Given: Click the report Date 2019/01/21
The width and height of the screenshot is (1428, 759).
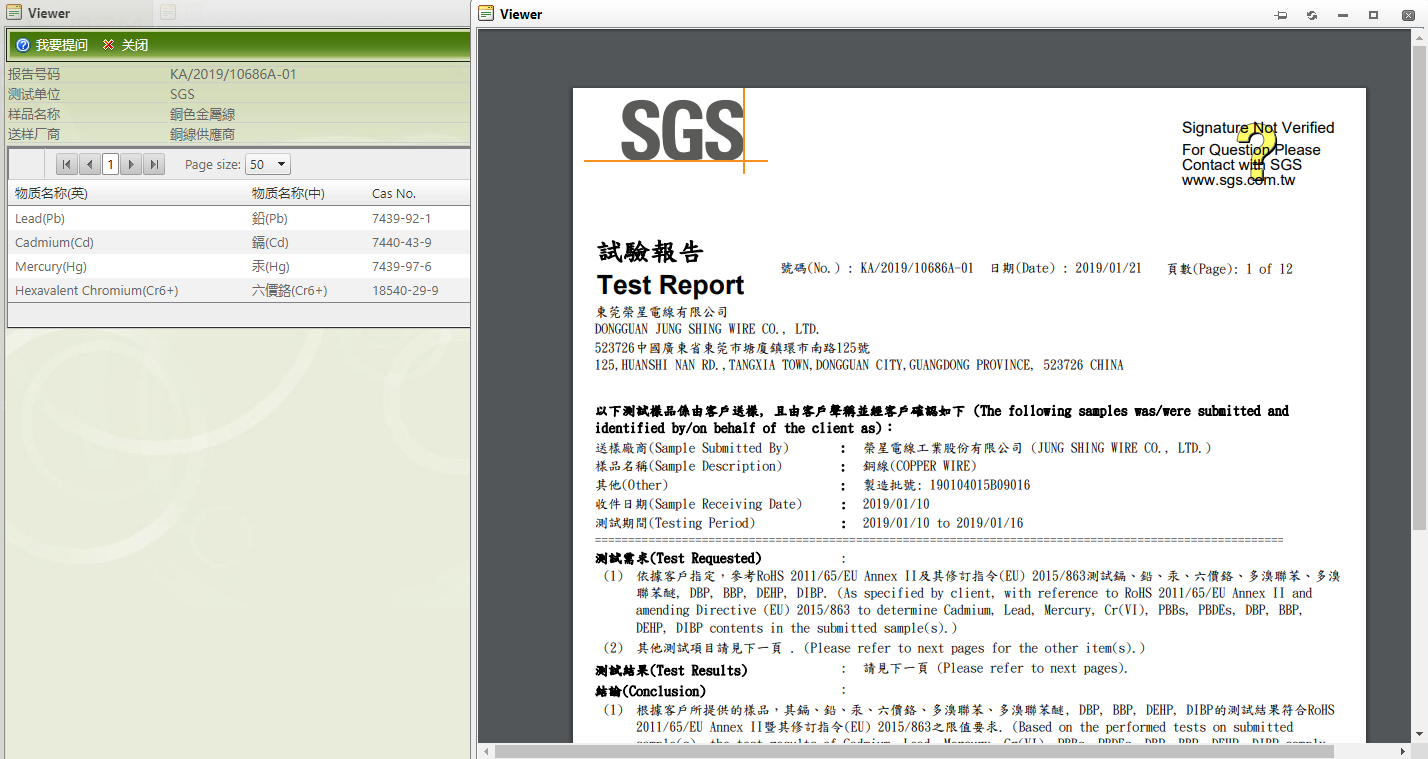Looking at the screenshot, I should [1108, 268].
